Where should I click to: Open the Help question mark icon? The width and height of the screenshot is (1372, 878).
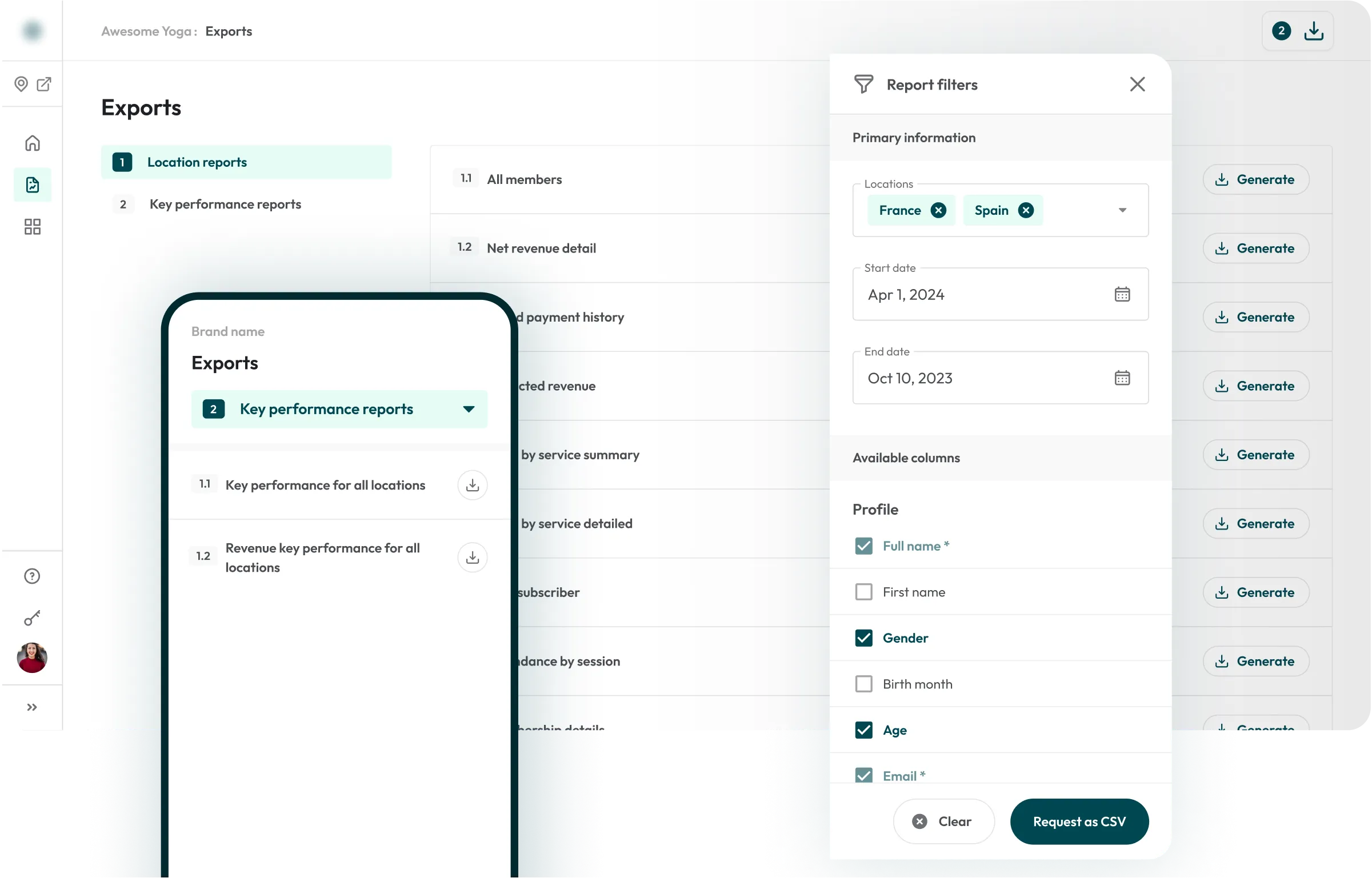pos(31,576)
